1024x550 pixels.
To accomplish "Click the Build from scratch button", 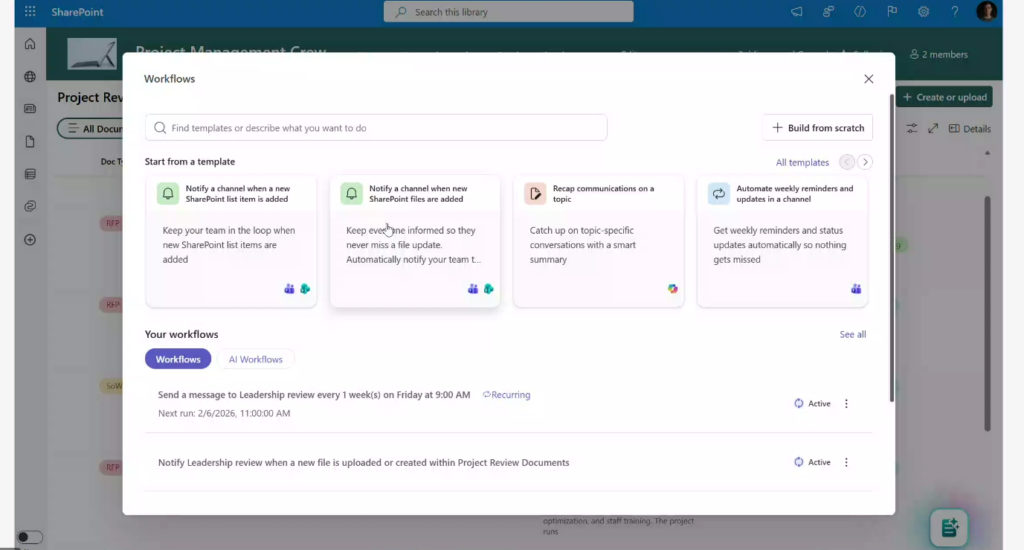I will pyautogui.click(x=817, y=128).
